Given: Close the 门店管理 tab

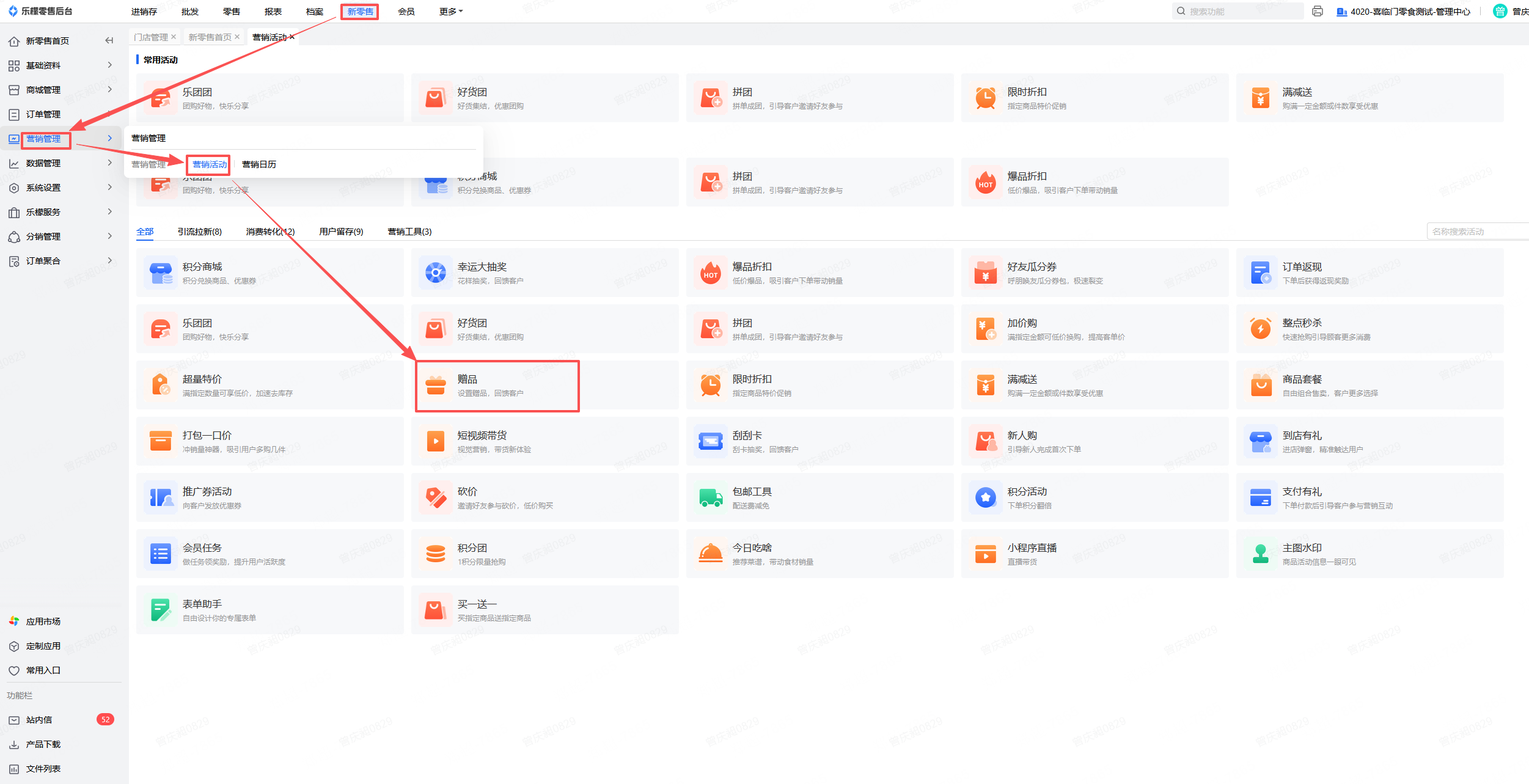Looking at the screenshot, I should point(174,37).
